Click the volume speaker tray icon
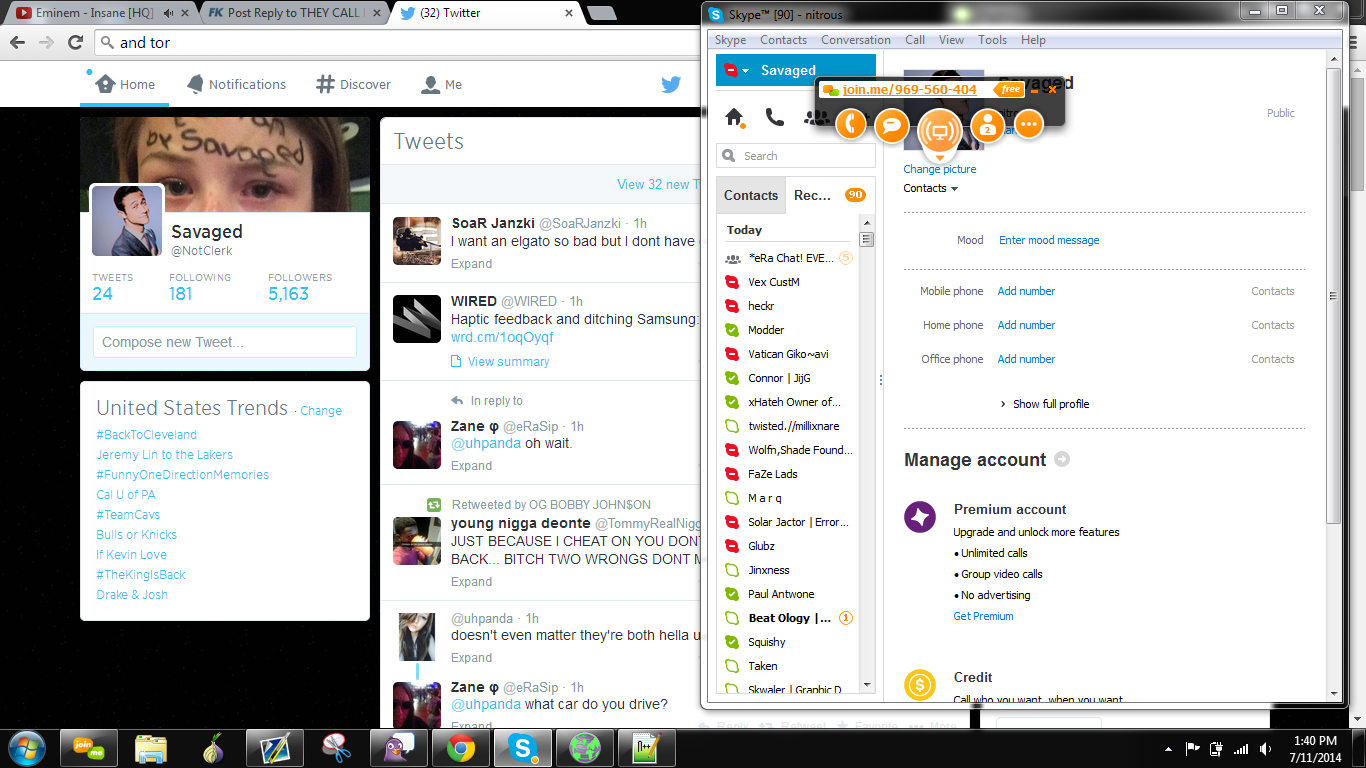The width and height of the screenshot is (1366, 768). [1266, 748]
